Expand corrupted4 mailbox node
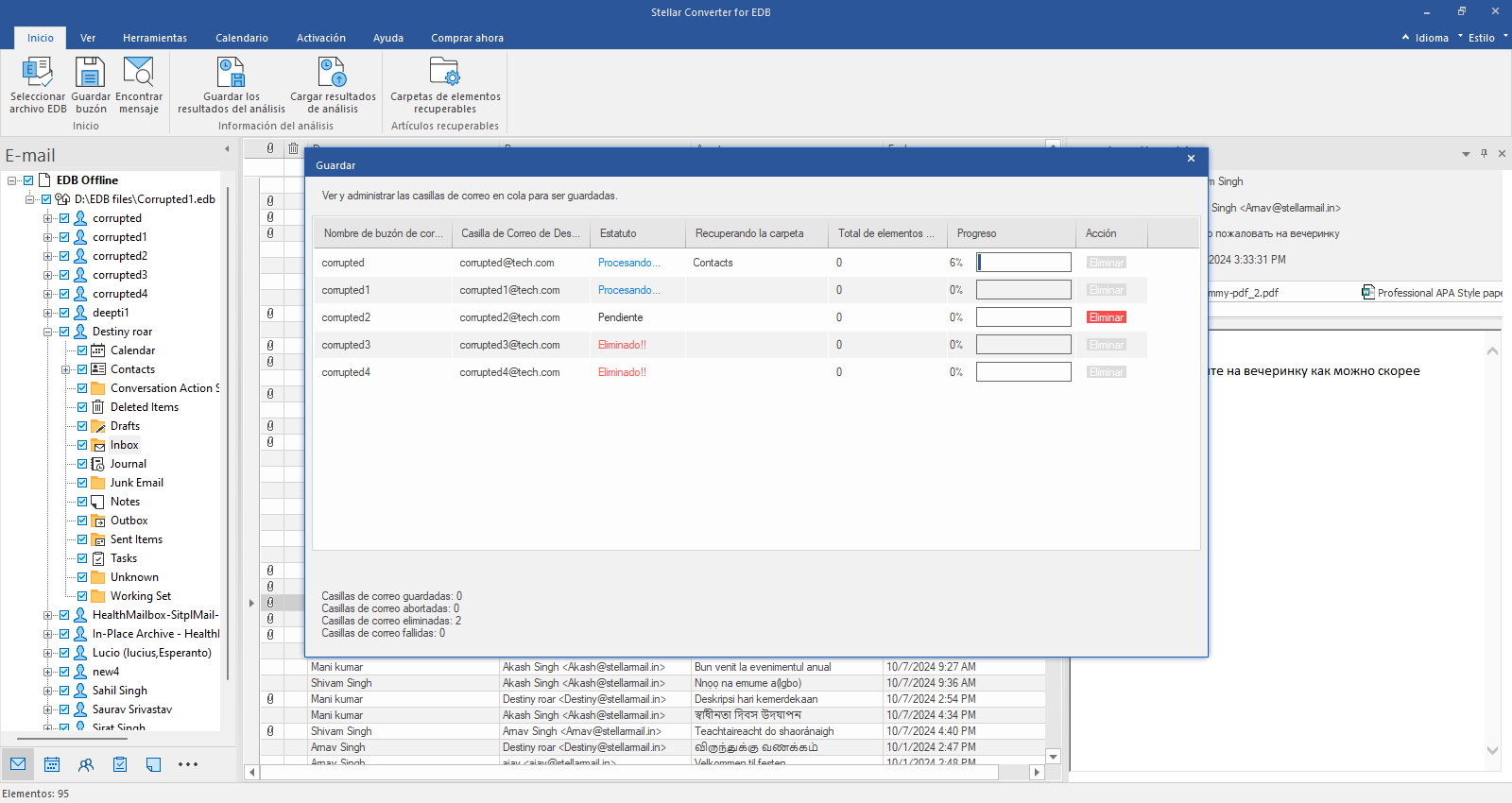The height and width of the screenshot is (803, 1512). (48, 294)
